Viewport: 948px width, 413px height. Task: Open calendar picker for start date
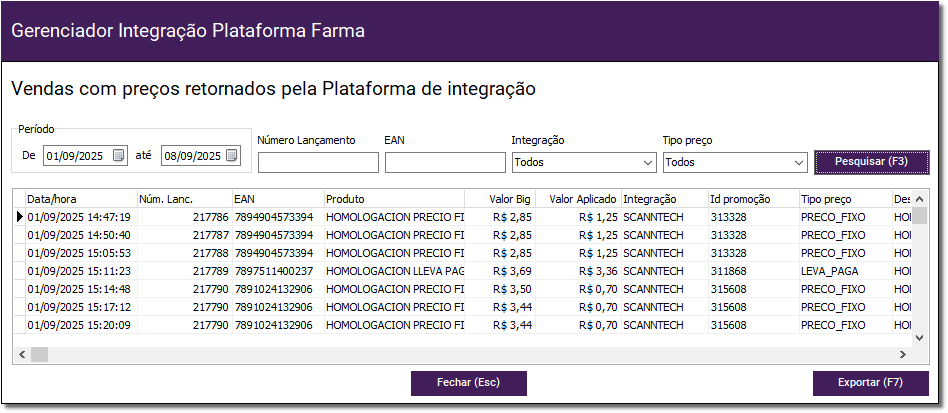tap(119, 156)
